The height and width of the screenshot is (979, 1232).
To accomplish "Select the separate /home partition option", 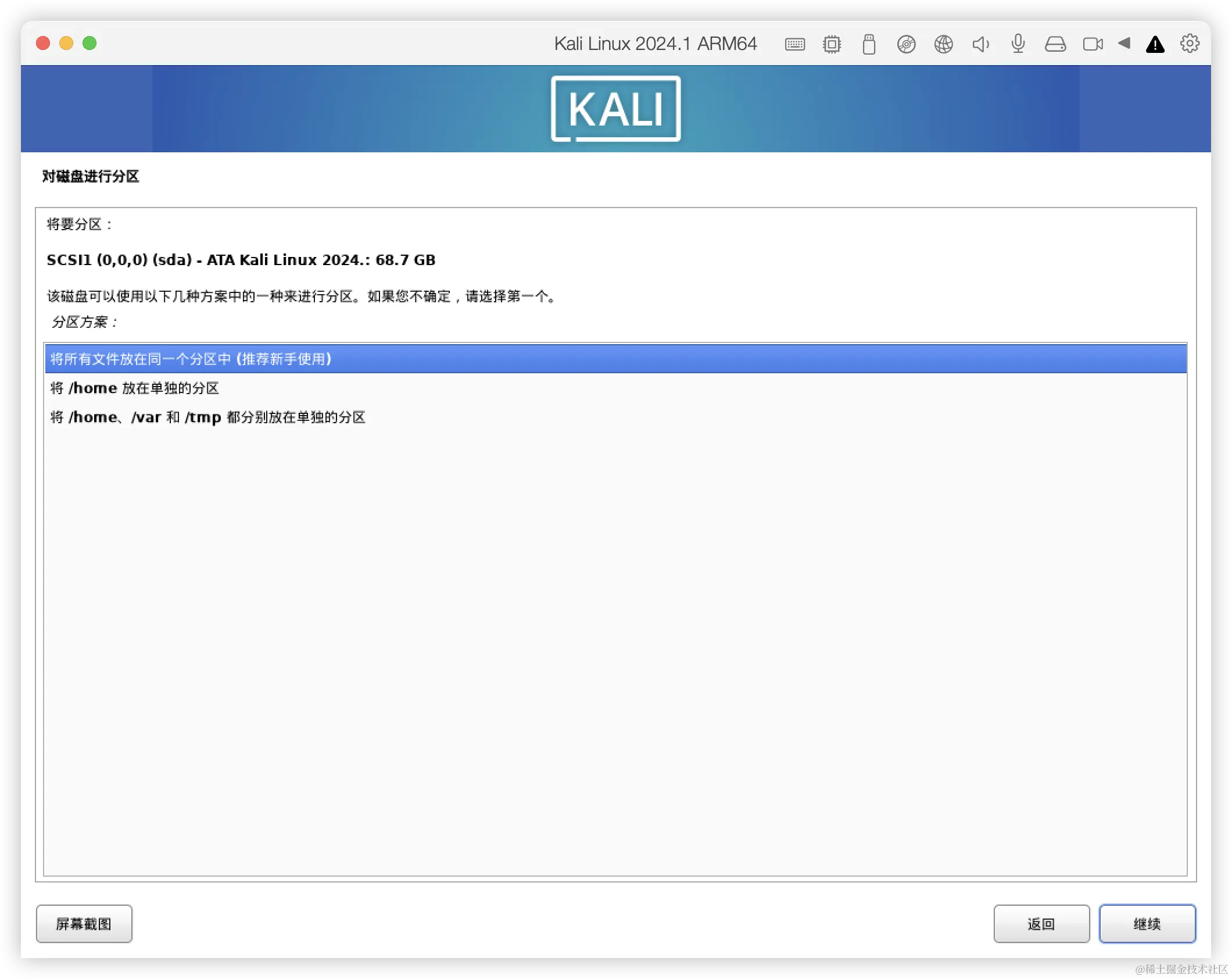I will (x=135, y=388).
